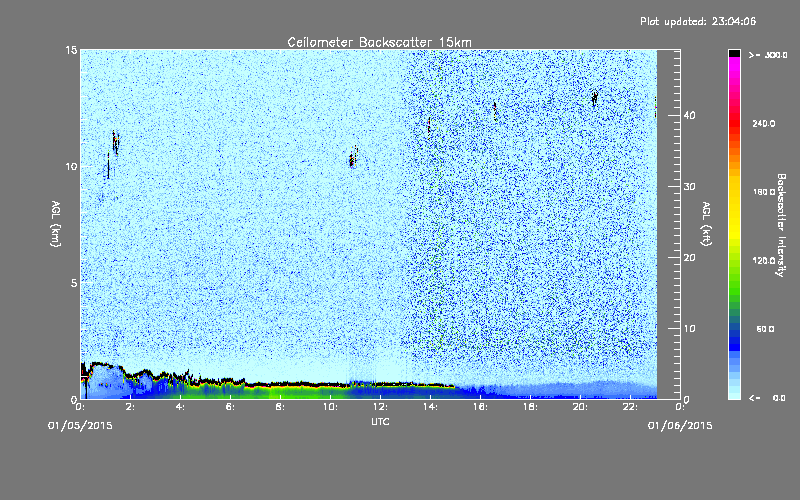
Task: Click the 'Backscatter Intensity' colorbar title
Action: (x=781, y=225)
